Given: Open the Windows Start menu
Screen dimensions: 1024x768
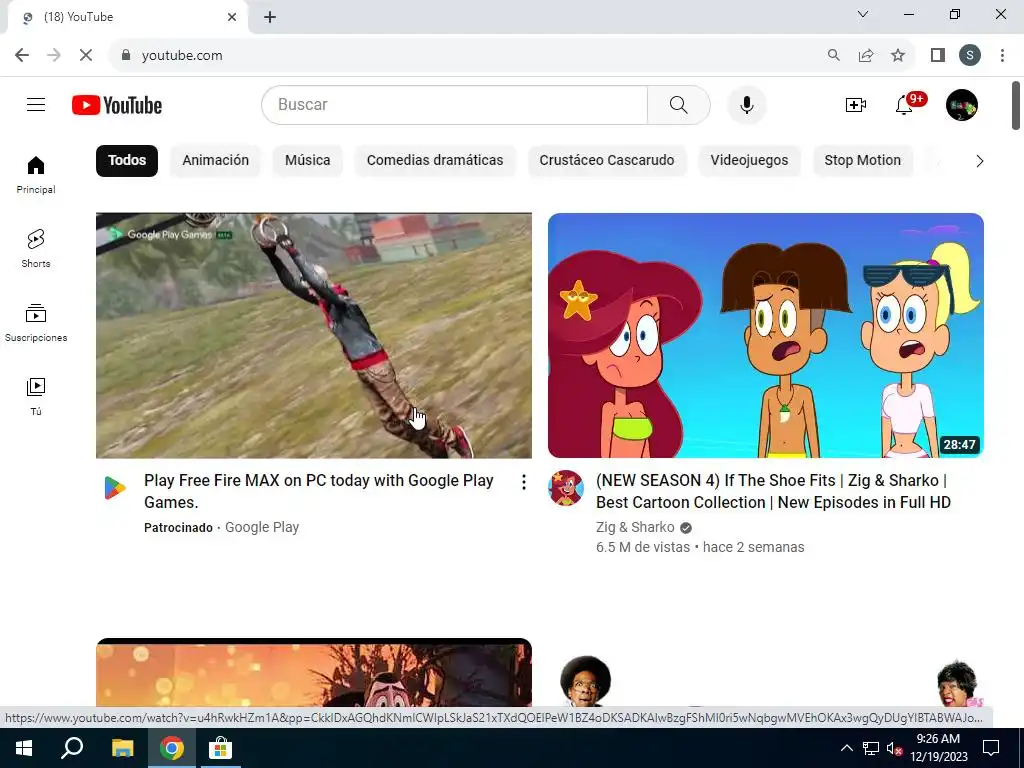Looking at the screenshot, I should [x=24, y=748].
